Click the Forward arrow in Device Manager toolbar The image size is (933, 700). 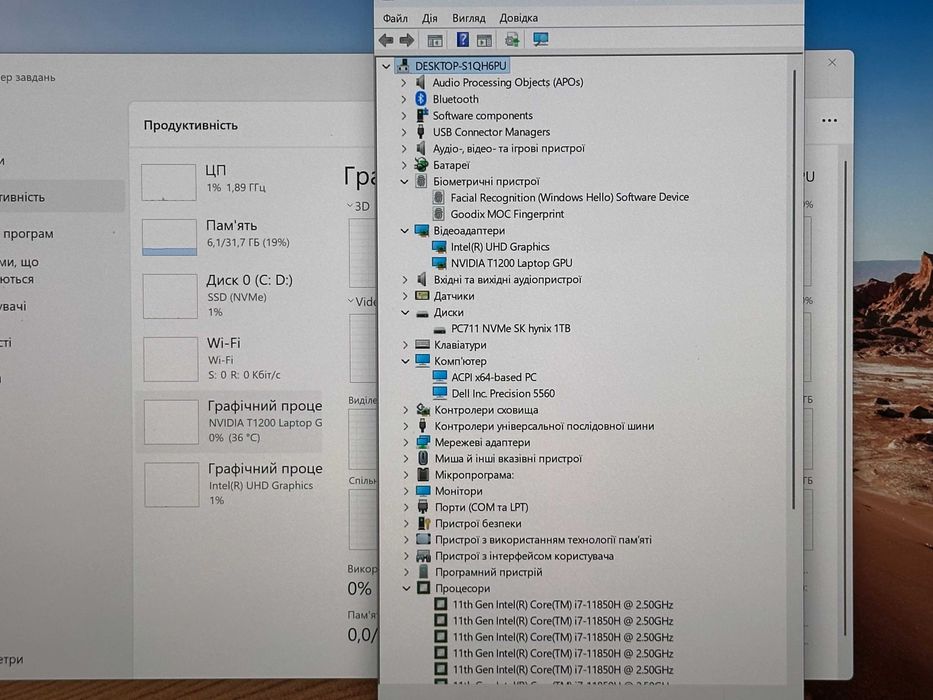[x=407, y=40]
